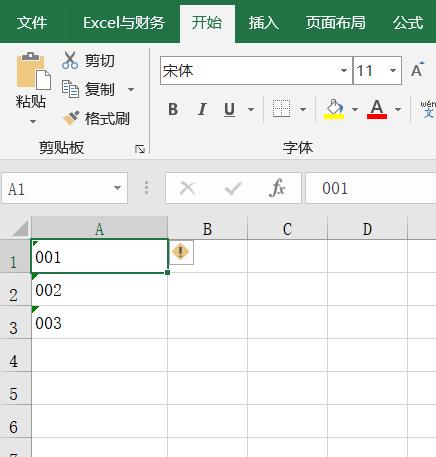436x457 pixels.
Task: Expand the Name Box dropdown arrow
Action: point(117,188)
